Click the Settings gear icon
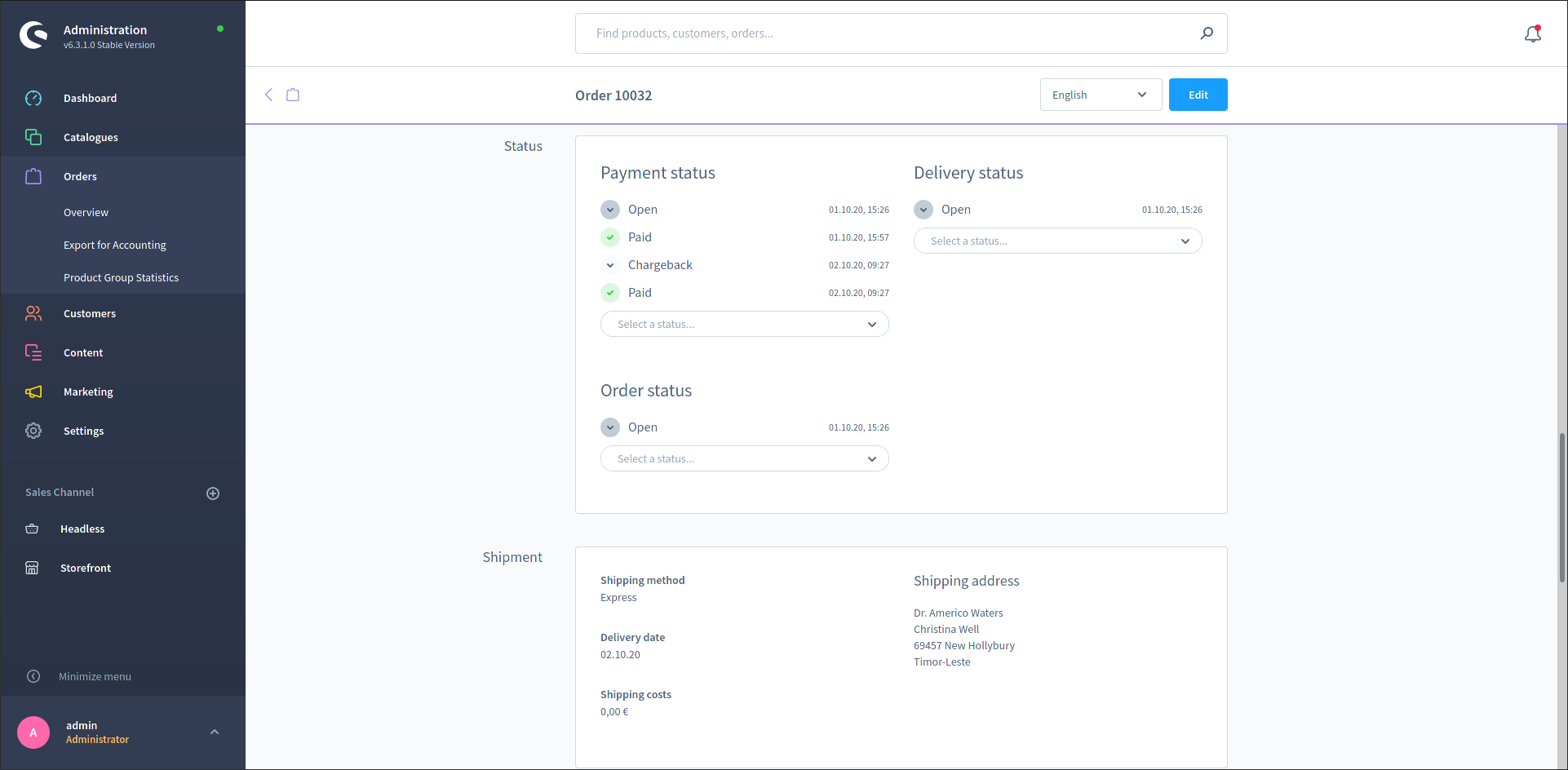The height and width of the screenshot is (770, 1568). pos(33,431)
